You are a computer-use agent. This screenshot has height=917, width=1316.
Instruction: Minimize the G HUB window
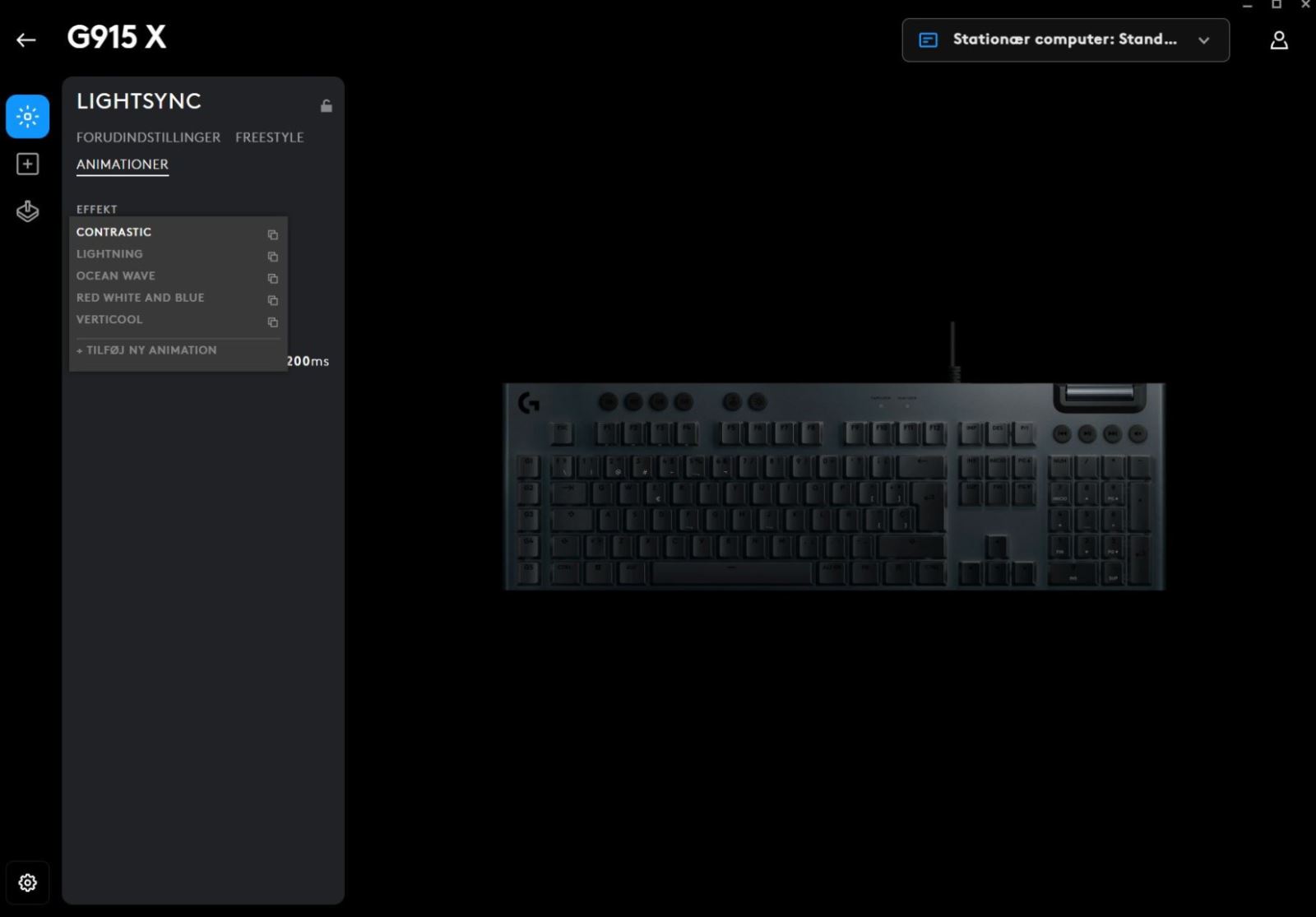tap(1248, 5)
